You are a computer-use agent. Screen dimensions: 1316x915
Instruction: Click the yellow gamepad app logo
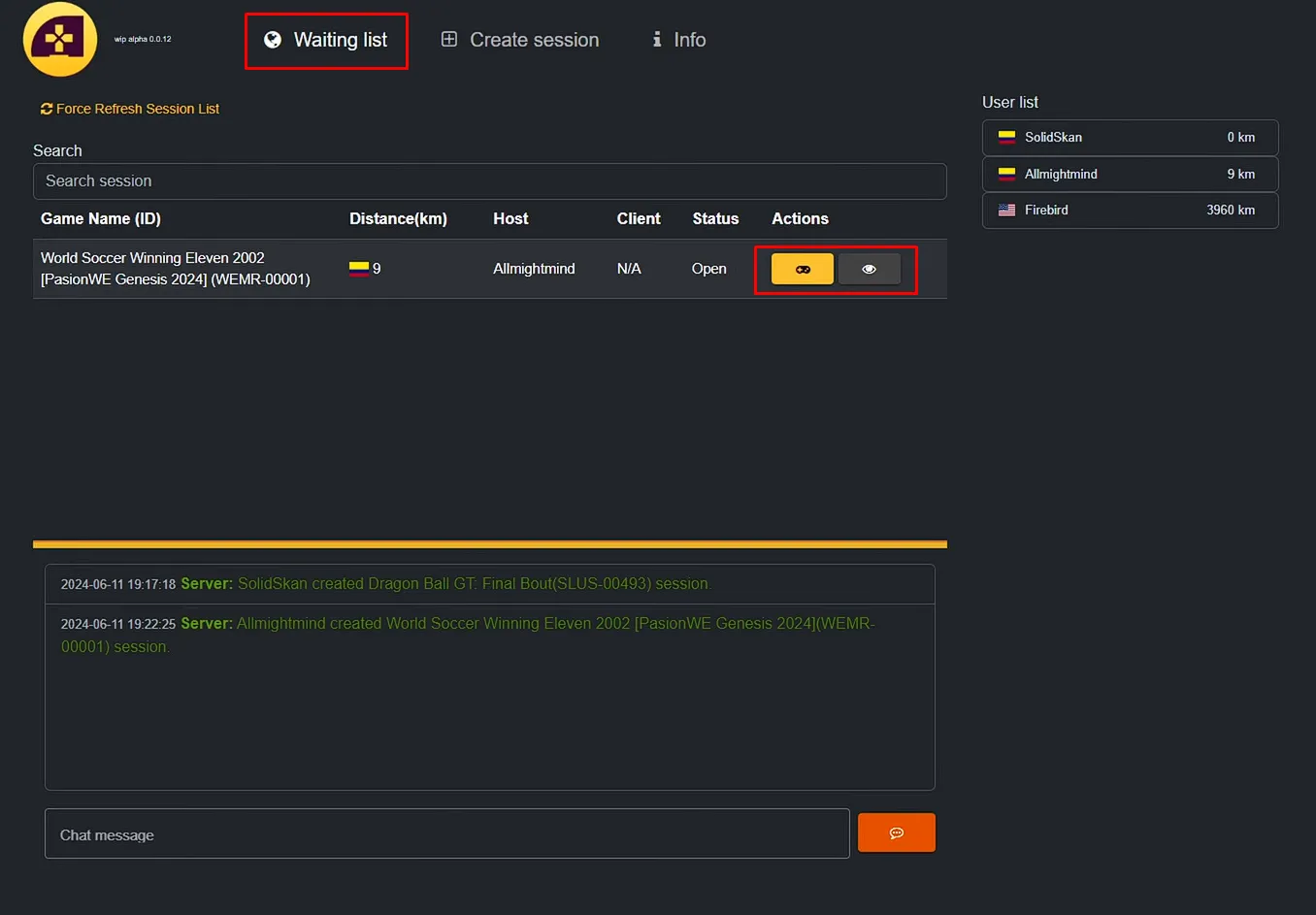(x=60, y=40)
